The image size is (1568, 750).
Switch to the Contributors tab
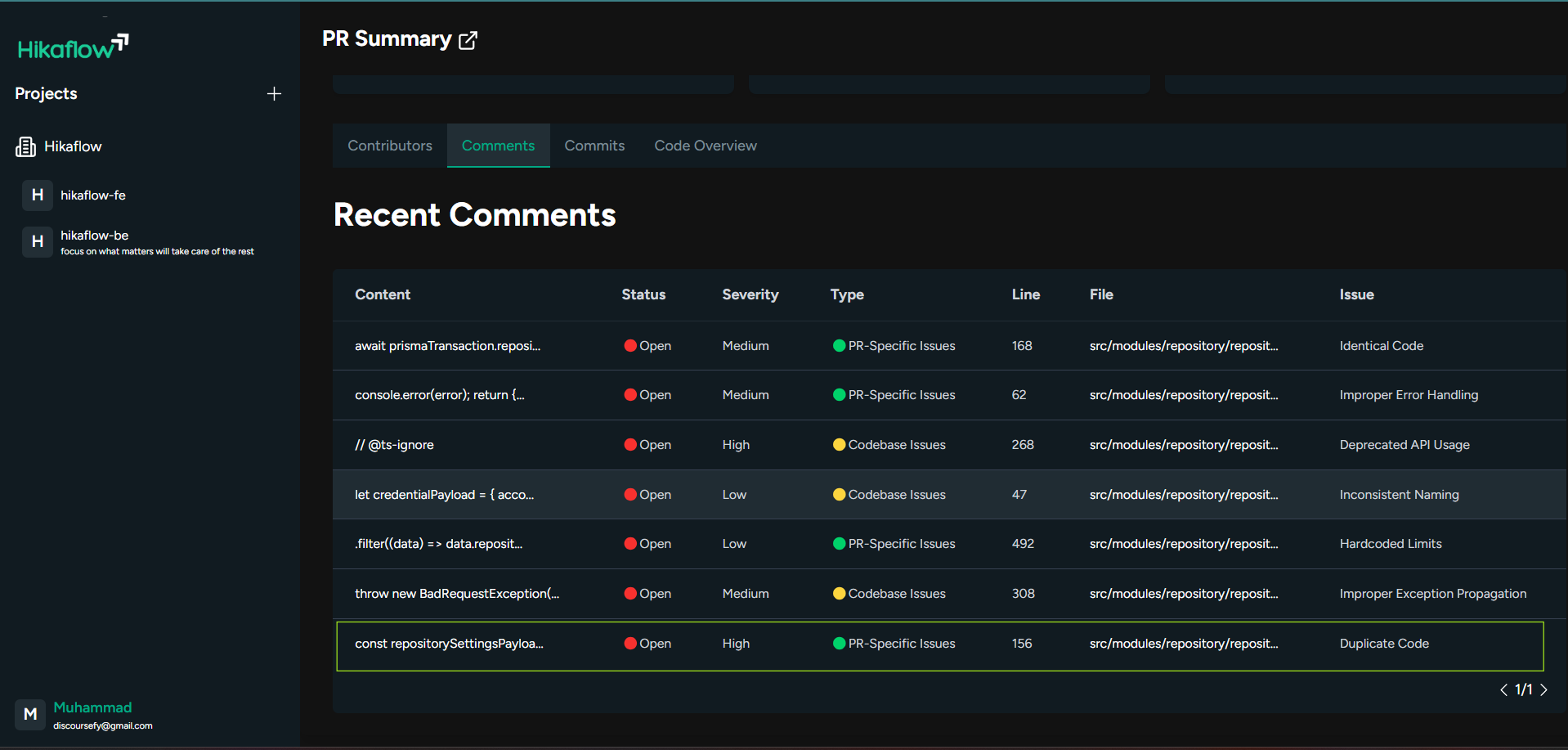pos(390,146)
